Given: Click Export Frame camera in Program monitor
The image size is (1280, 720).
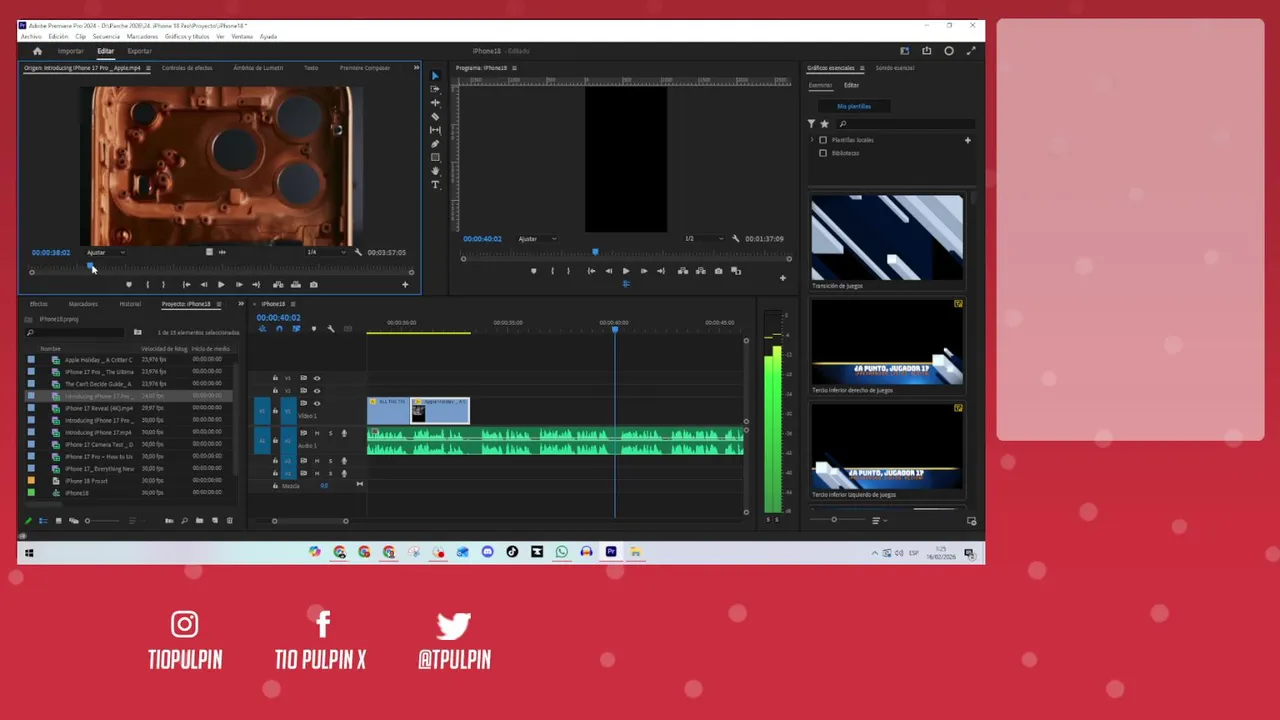Looking at the screenshot, I should tap(718, 271).
